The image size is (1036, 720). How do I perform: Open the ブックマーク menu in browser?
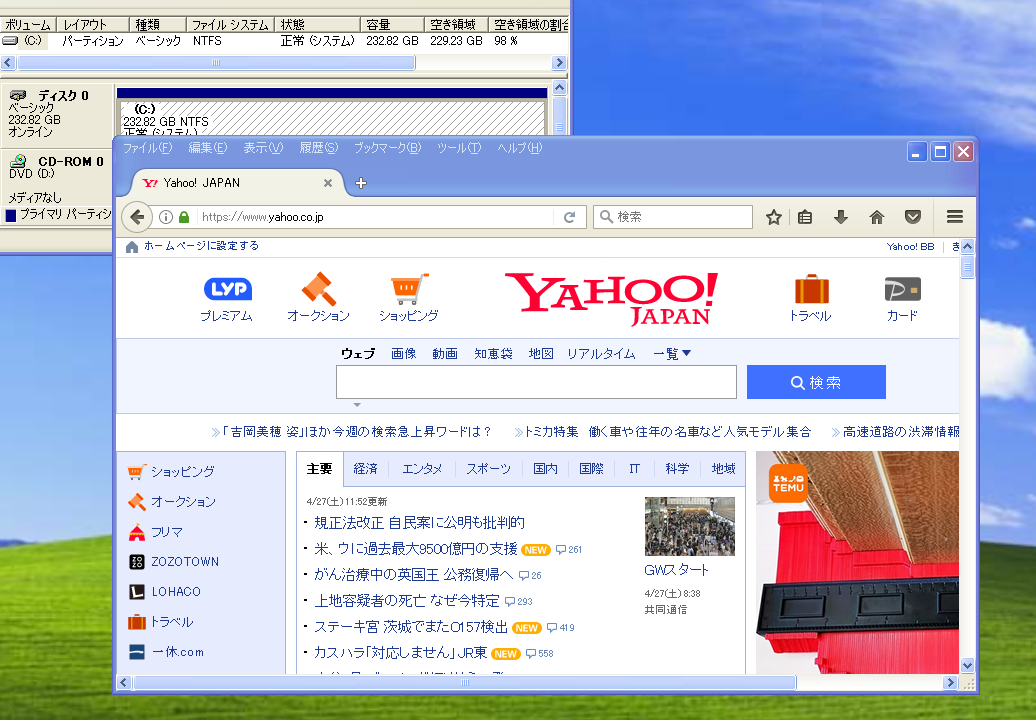(387, 148)
